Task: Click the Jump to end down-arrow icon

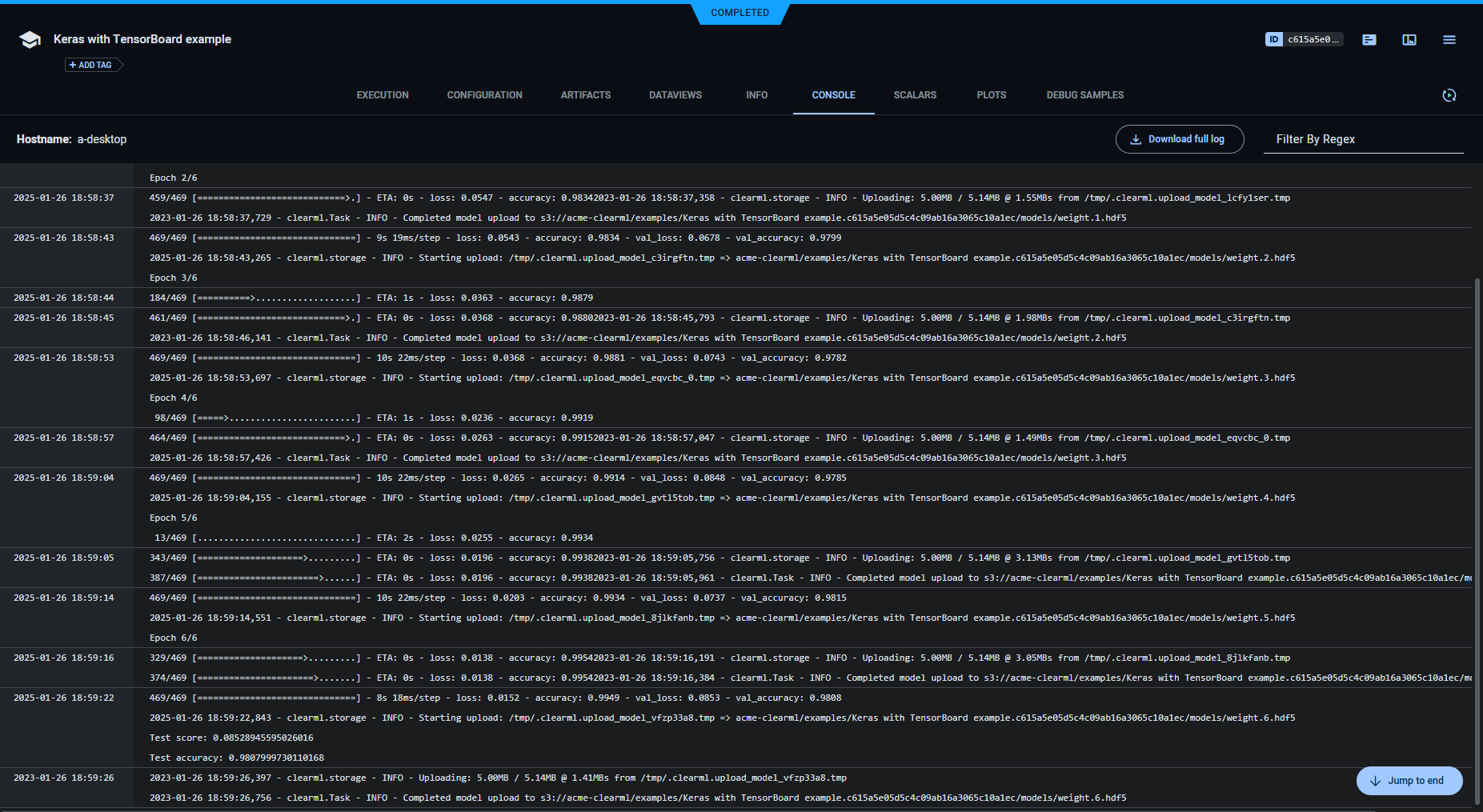Action: [x=1376, y=781]
